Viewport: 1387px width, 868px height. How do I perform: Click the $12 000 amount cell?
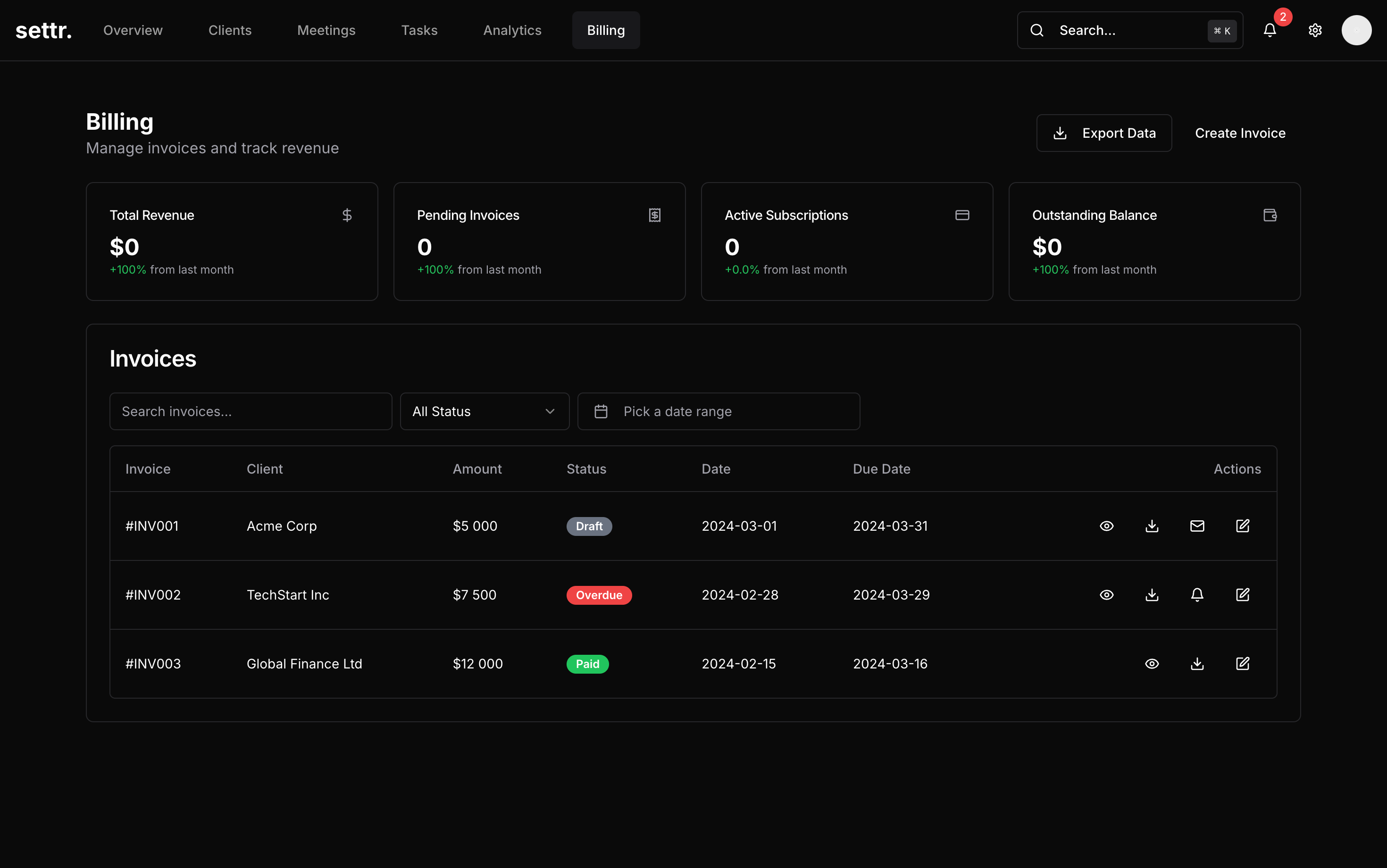click(477, 664)
